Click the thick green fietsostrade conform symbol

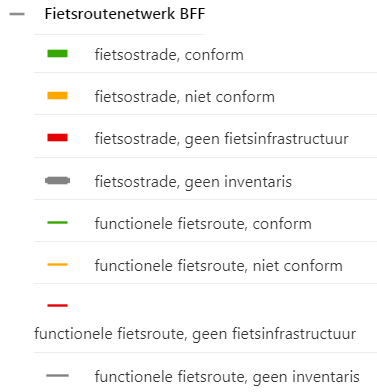[x=57, y=54]
